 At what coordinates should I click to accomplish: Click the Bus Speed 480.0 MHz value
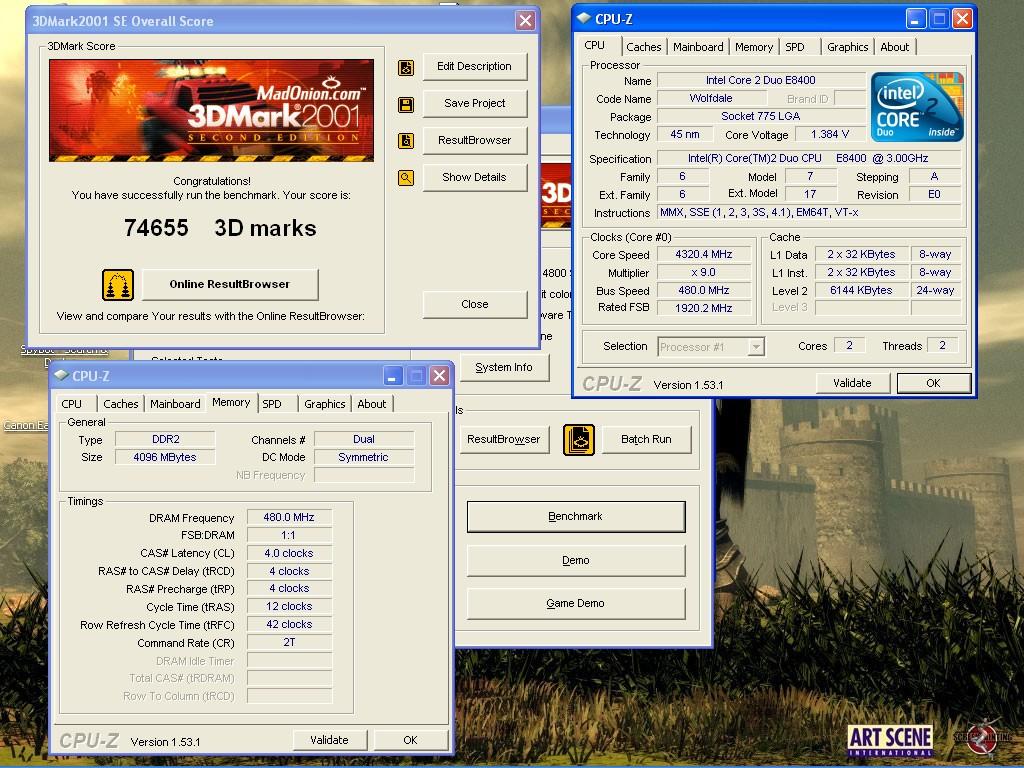point(704,290)
